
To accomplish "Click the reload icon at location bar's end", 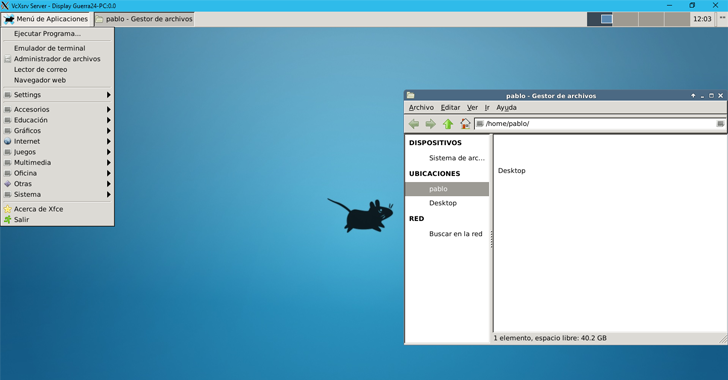I will (x=720, y=124).
